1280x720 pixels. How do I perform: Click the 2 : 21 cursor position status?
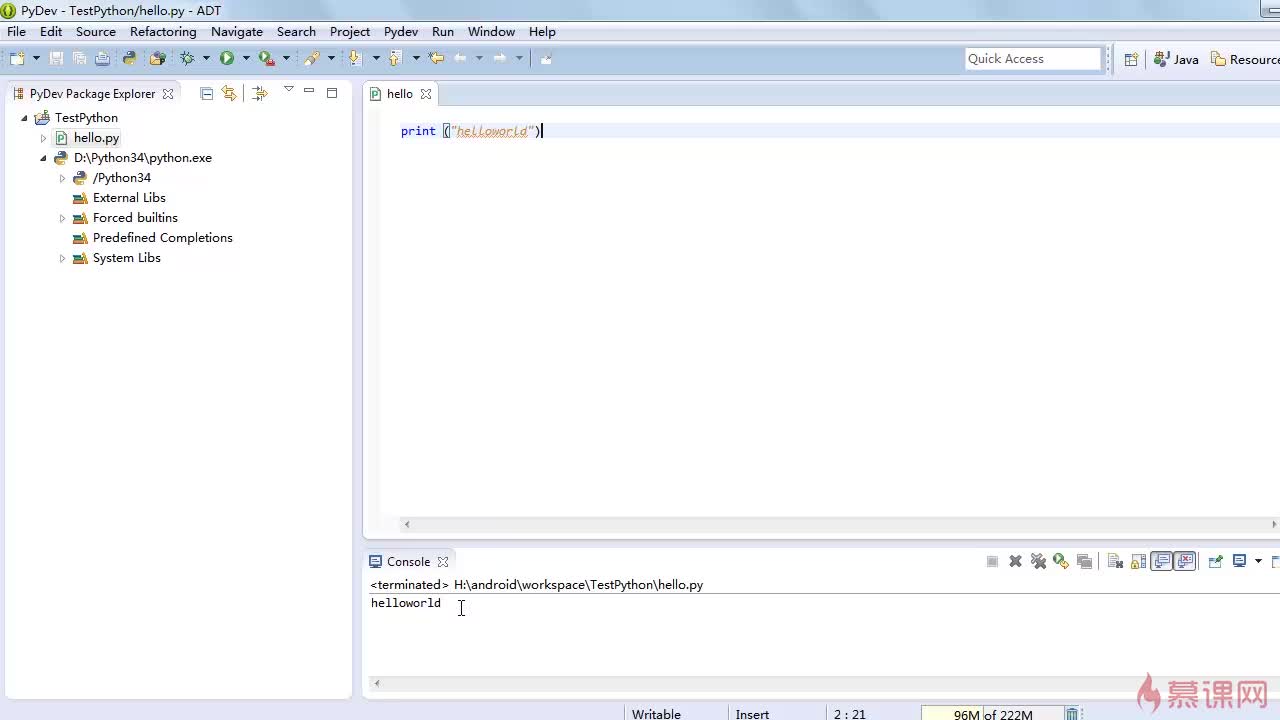click(850, 714)
